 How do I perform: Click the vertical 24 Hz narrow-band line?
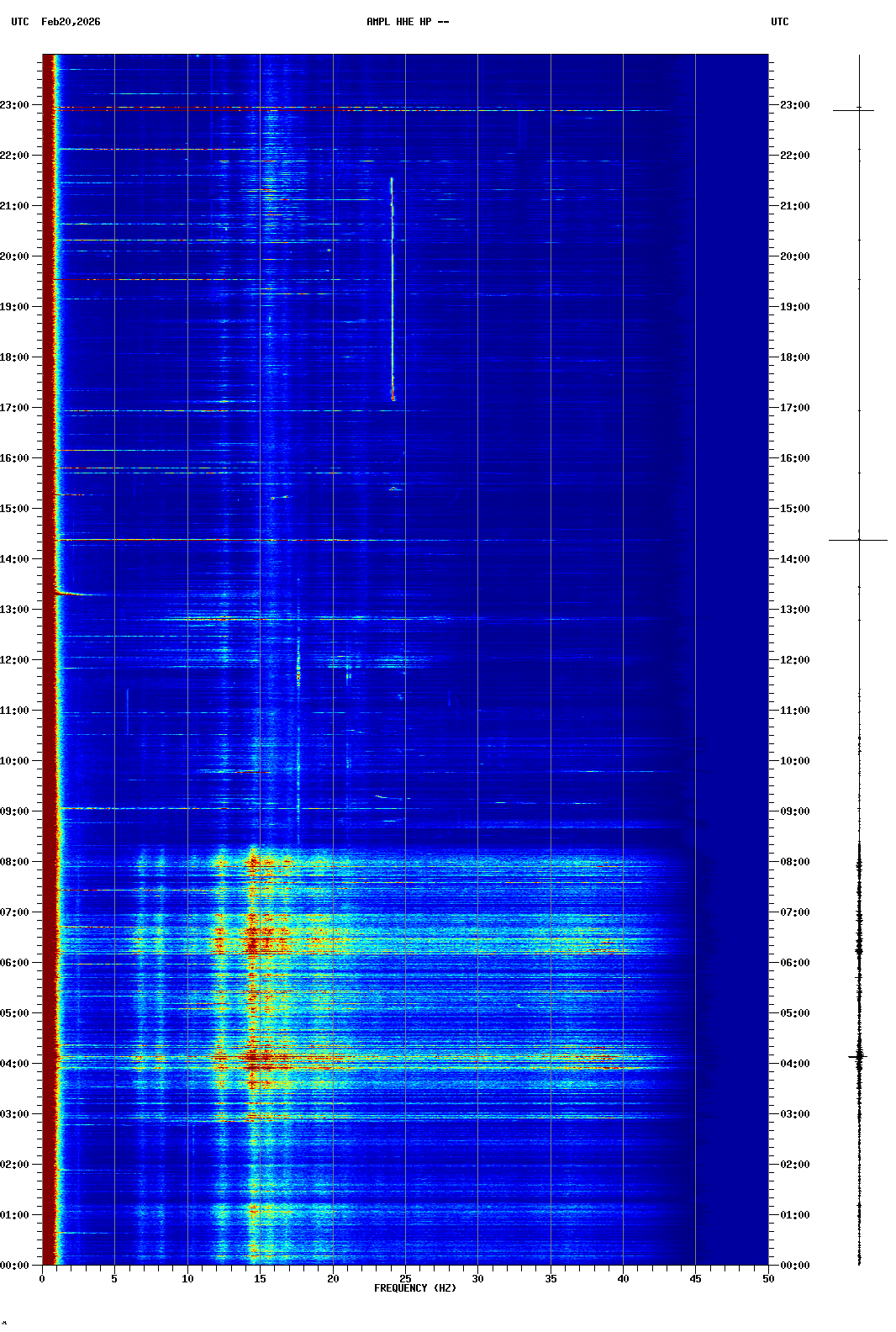point(392,286)
